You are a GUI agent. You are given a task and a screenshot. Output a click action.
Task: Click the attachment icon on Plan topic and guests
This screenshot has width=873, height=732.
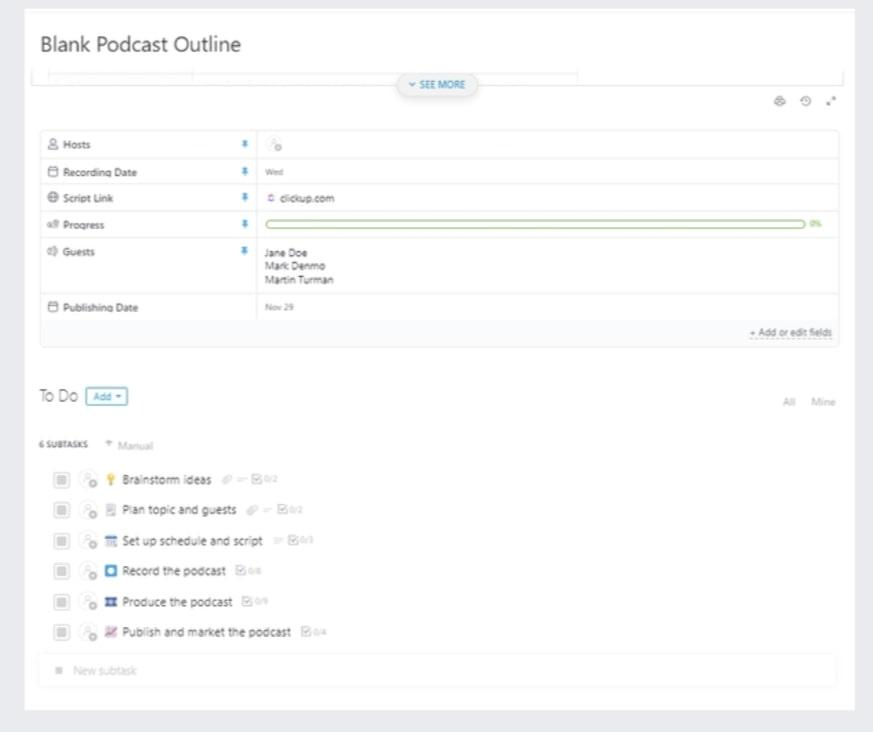pos(252,510)
